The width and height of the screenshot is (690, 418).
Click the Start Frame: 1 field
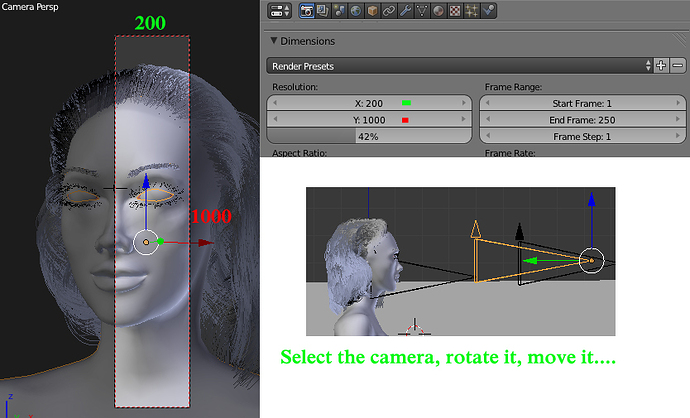coord(583,103)
